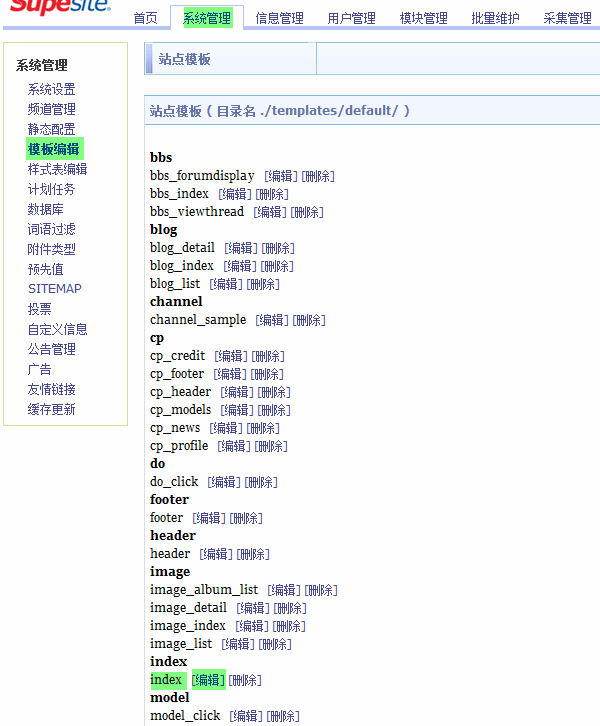Edit the index template
Image resolution: width=600 pixels, height=726 pixels.
point(208,680)
